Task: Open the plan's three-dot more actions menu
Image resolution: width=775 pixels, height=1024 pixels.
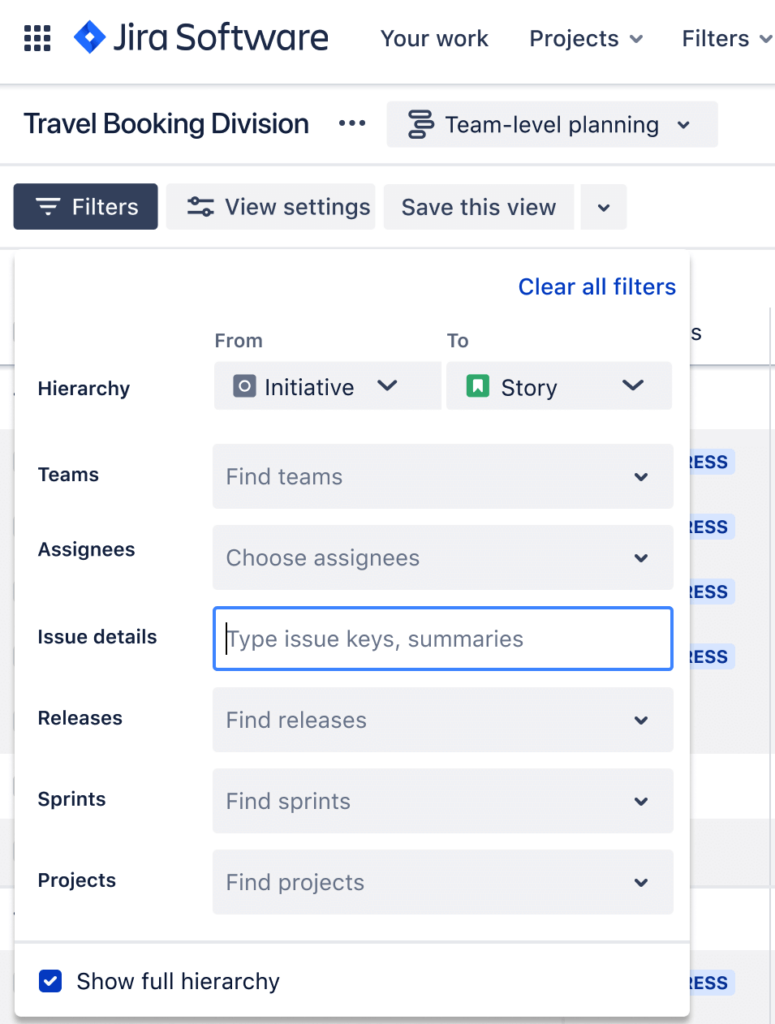Action: [x=352, y=123]
